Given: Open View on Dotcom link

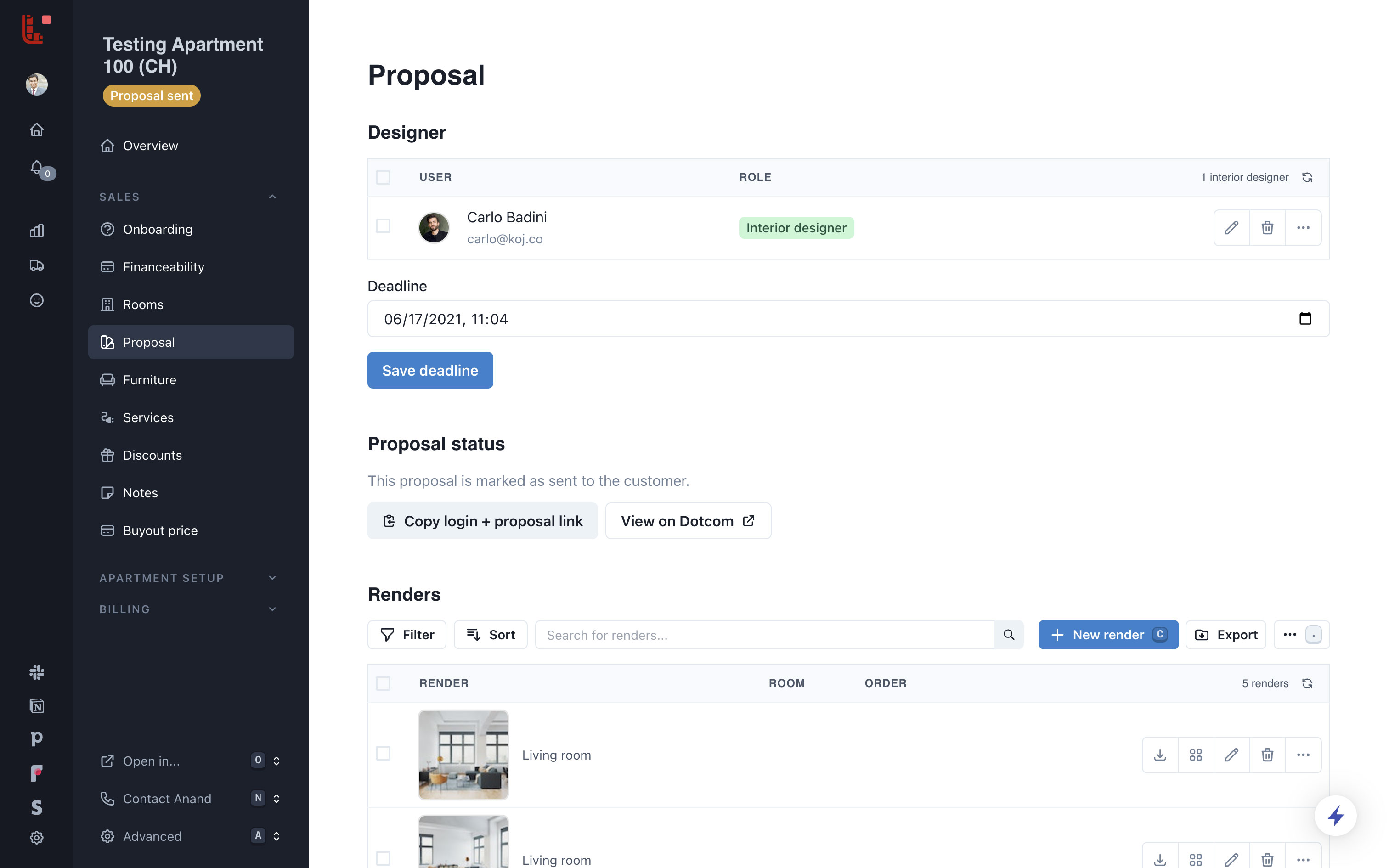Looking at the screenshot, I should tap(688, 521).
